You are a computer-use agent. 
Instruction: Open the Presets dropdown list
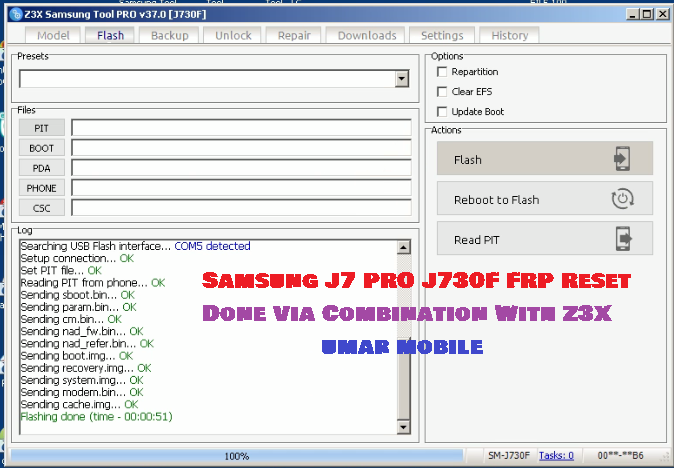pos(402,79)
